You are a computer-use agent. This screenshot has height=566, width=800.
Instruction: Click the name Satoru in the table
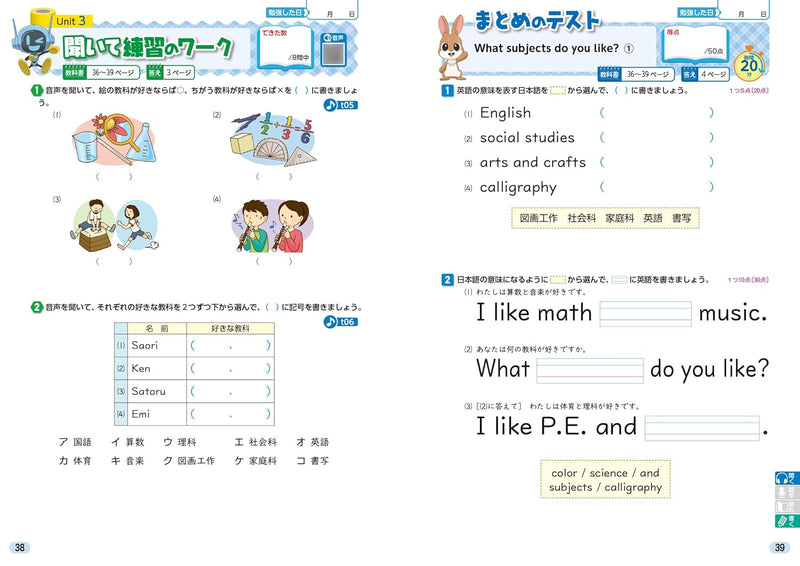click(x=148, y=391)
